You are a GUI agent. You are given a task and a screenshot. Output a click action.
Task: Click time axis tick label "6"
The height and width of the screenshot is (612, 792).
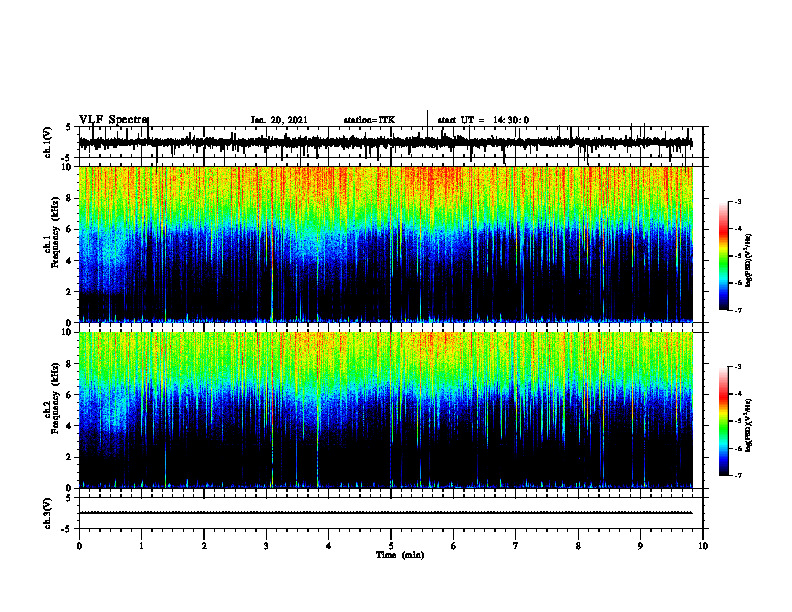[454, 546]
